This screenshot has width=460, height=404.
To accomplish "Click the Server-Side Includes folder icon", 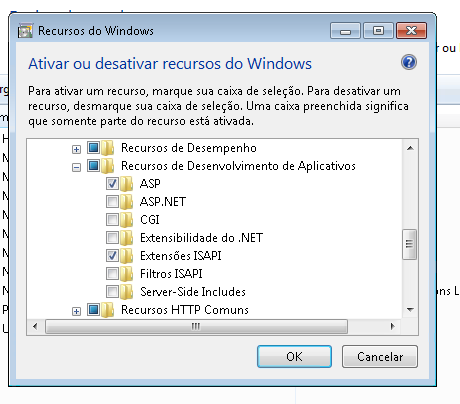I will [127, 292].
